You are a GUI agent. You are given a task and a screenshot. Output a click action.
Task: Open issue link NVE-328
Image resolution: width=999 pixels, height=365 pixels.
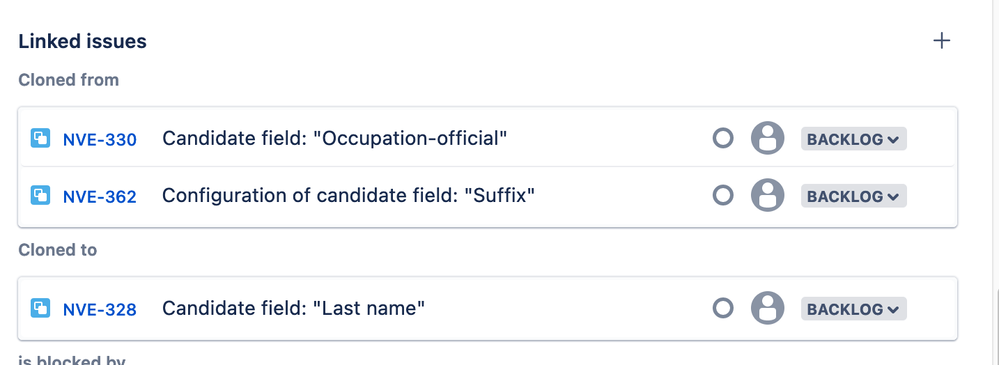pyautogui.click(x=99, y=310)
